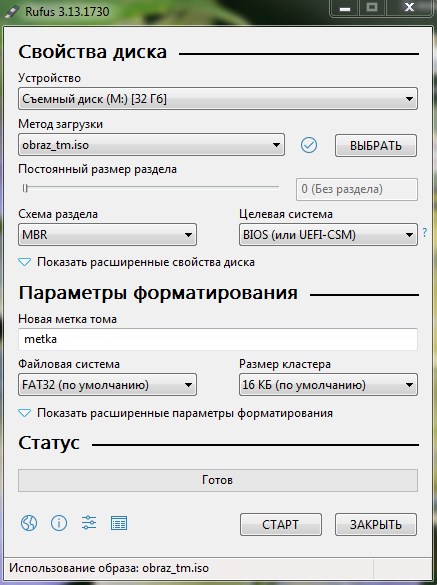Open the Схема раздела MBR dropdown
The width and height of the screenshot is (437, 585).
pyautogui.click(x=107, y=235)
